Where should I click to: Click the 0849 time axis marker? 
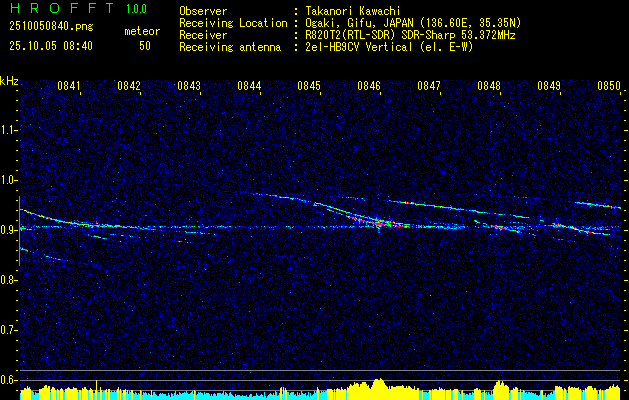click(x=549, y=86)
